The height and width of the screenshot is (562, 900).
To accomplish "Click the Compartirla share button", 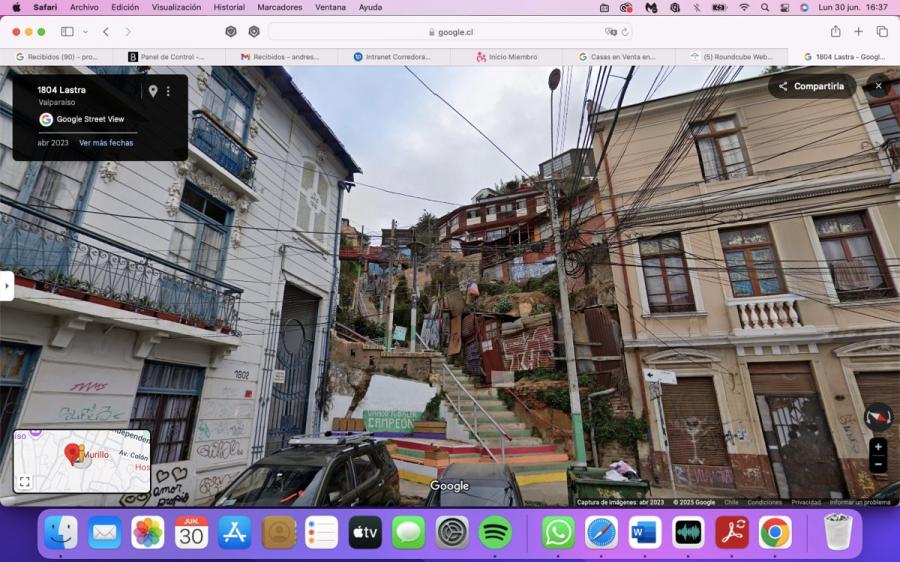I will (812, 86).
